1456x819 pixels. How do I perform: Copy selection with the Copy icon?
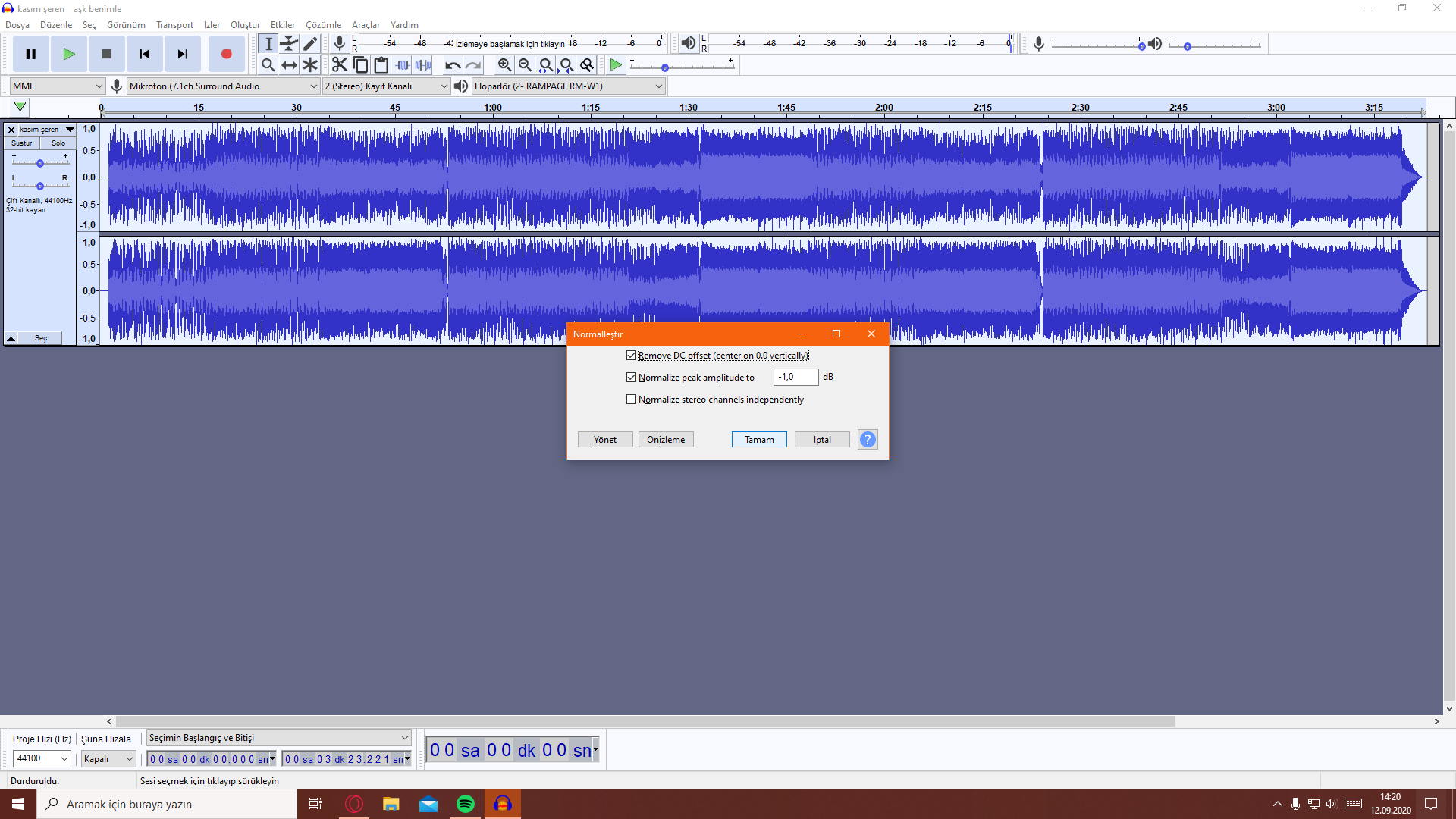click(361, 65)
